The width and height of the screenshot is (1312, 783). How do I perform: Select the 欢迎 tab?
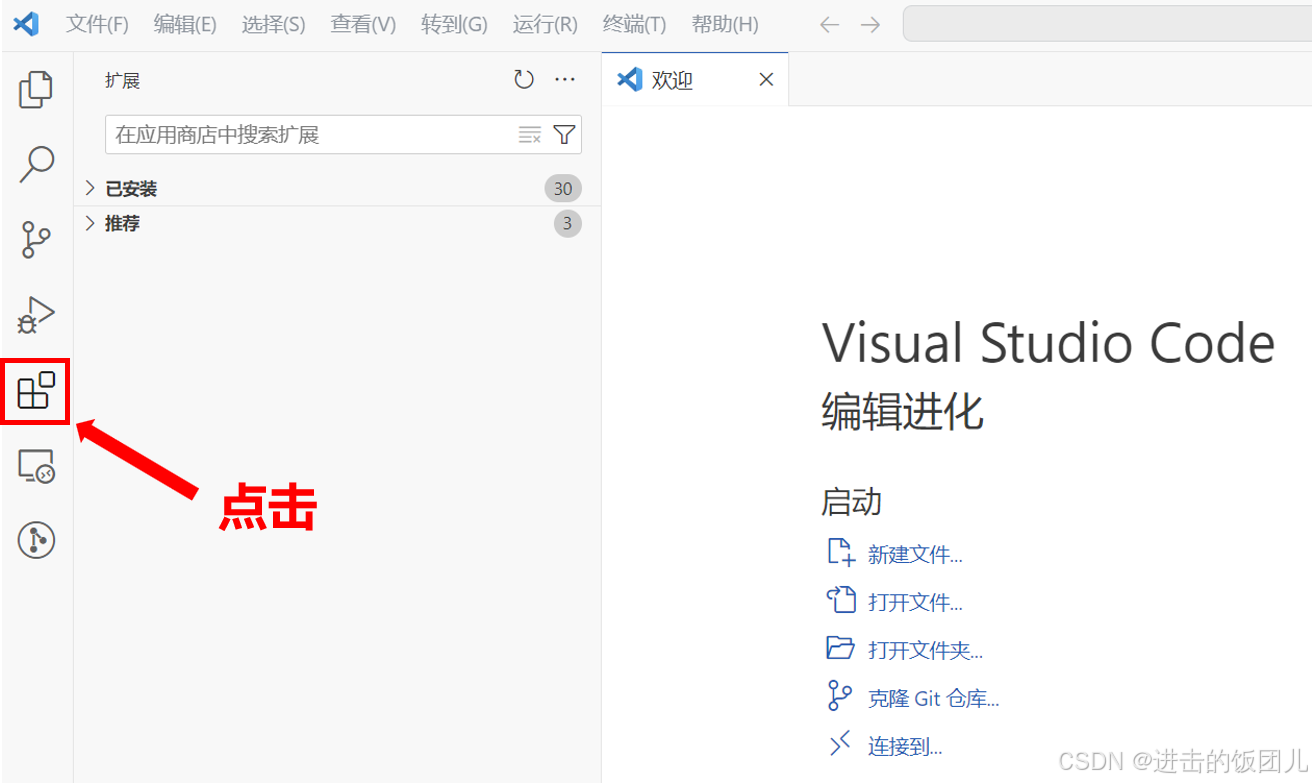click(672, 80)
